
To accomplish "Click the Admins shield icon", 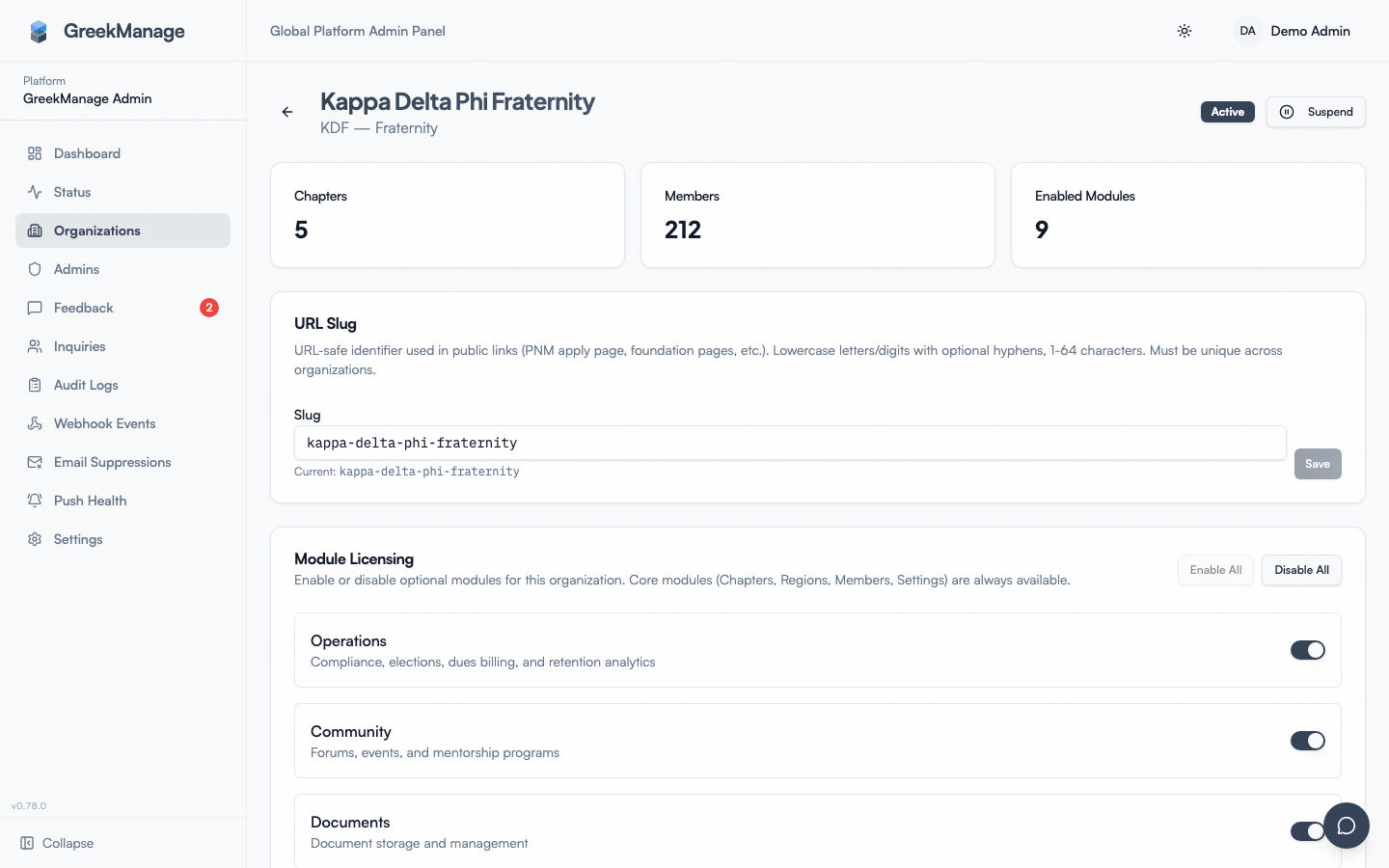I will tap(35, 269).
